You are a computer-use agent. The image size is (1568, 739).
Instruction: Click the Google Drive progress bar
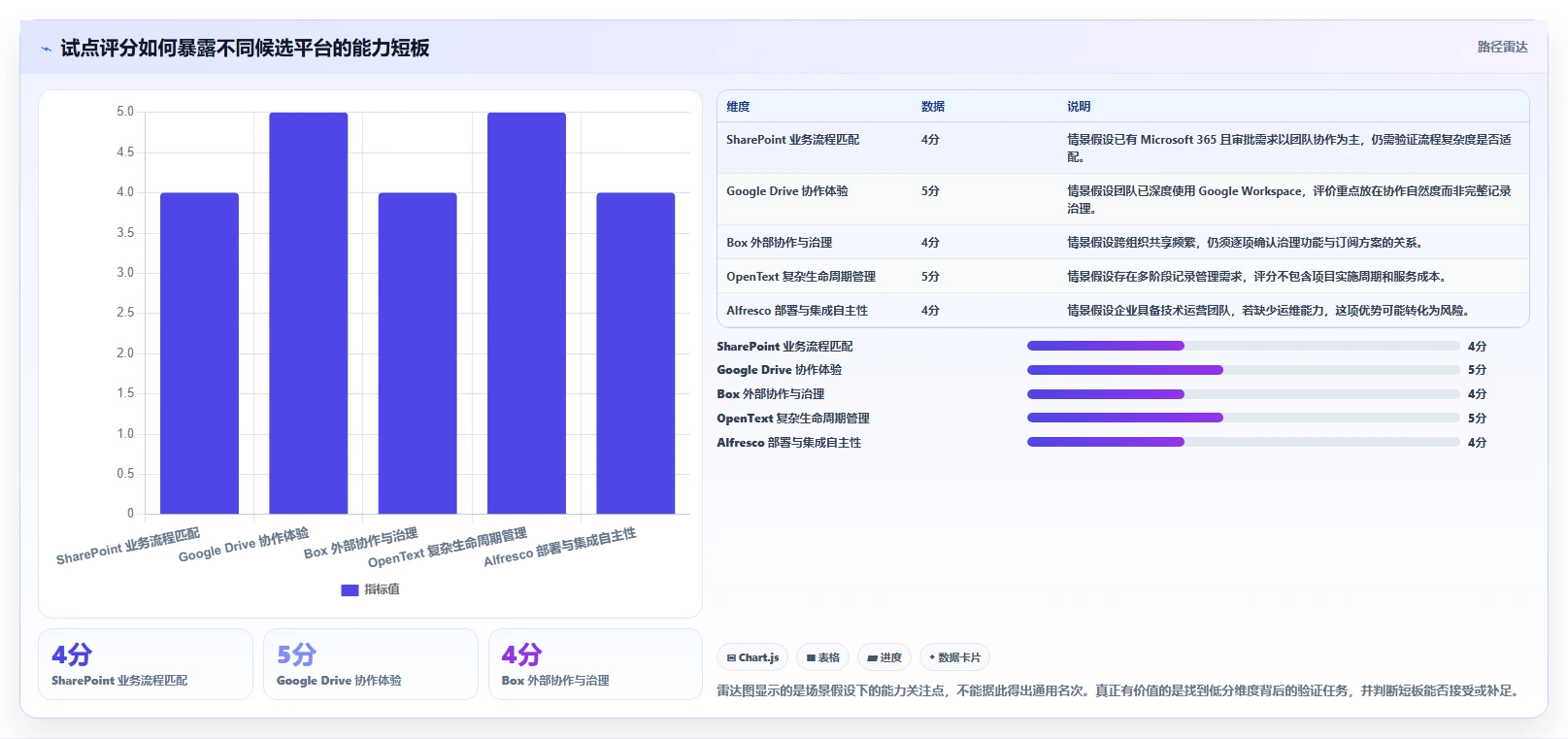coord(1243,370)
